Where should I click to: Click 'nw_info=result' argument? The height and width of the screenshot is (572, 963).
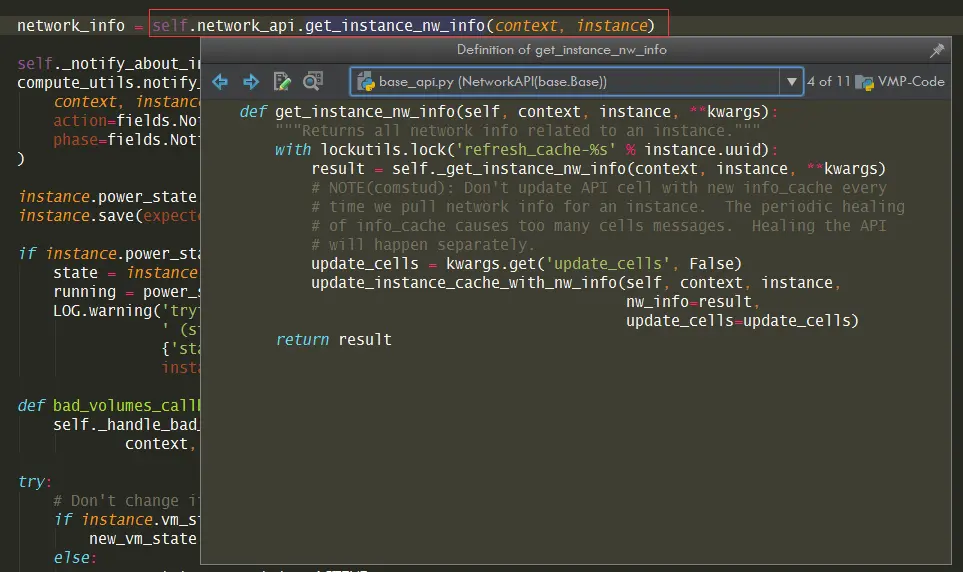pyautogui.click(x=688, y=302)
